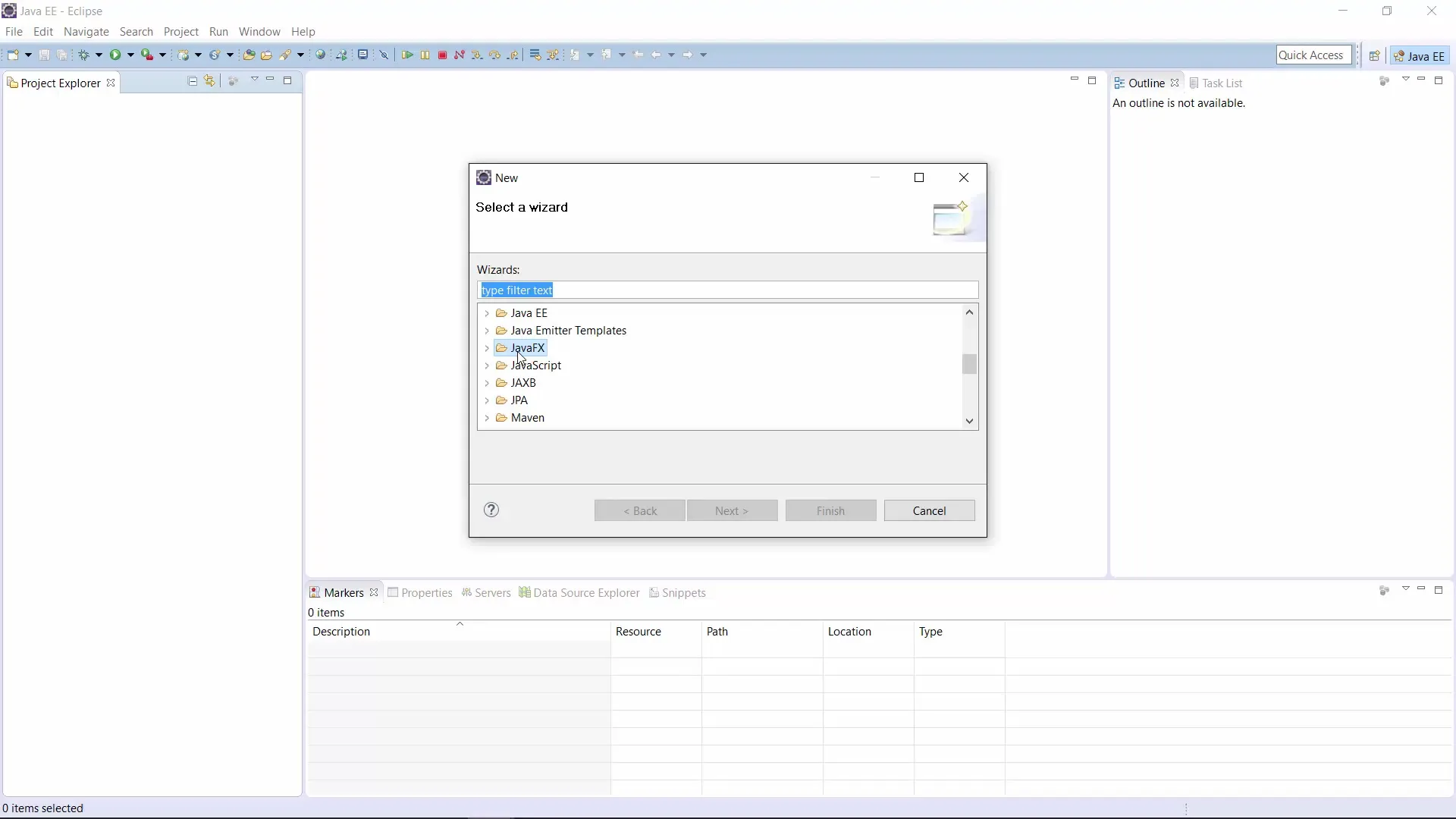The height and width of the screenshot is (819, 1456).
Task: Open the Web Browser globe icon
Action: (321, 55)
